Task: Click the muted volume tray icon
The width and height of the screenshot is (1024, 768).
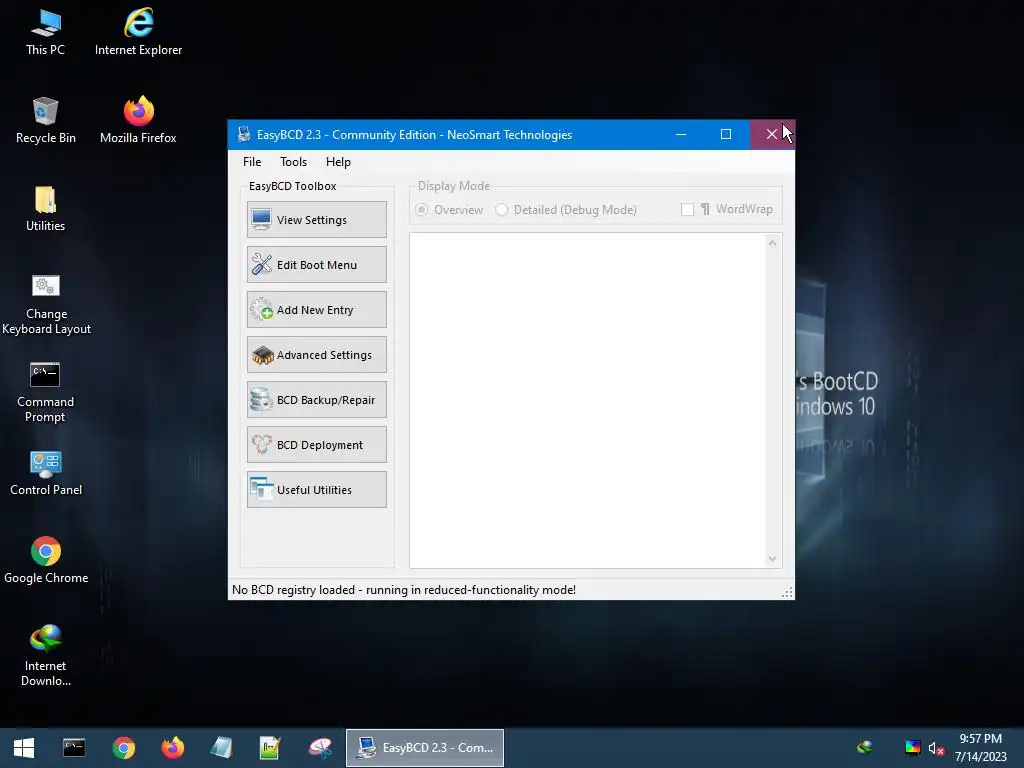Action: point(936,748)
